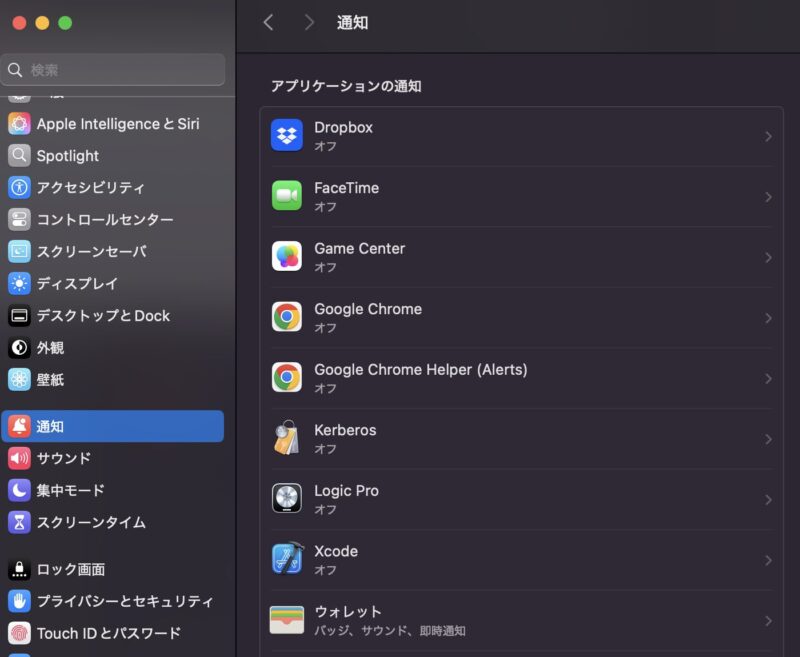The width and height of the screenshot is (800, 657).
Task: Click バッジ、サウンド、即時通知 status under ウォレット
Action: [x=390, y=631]
